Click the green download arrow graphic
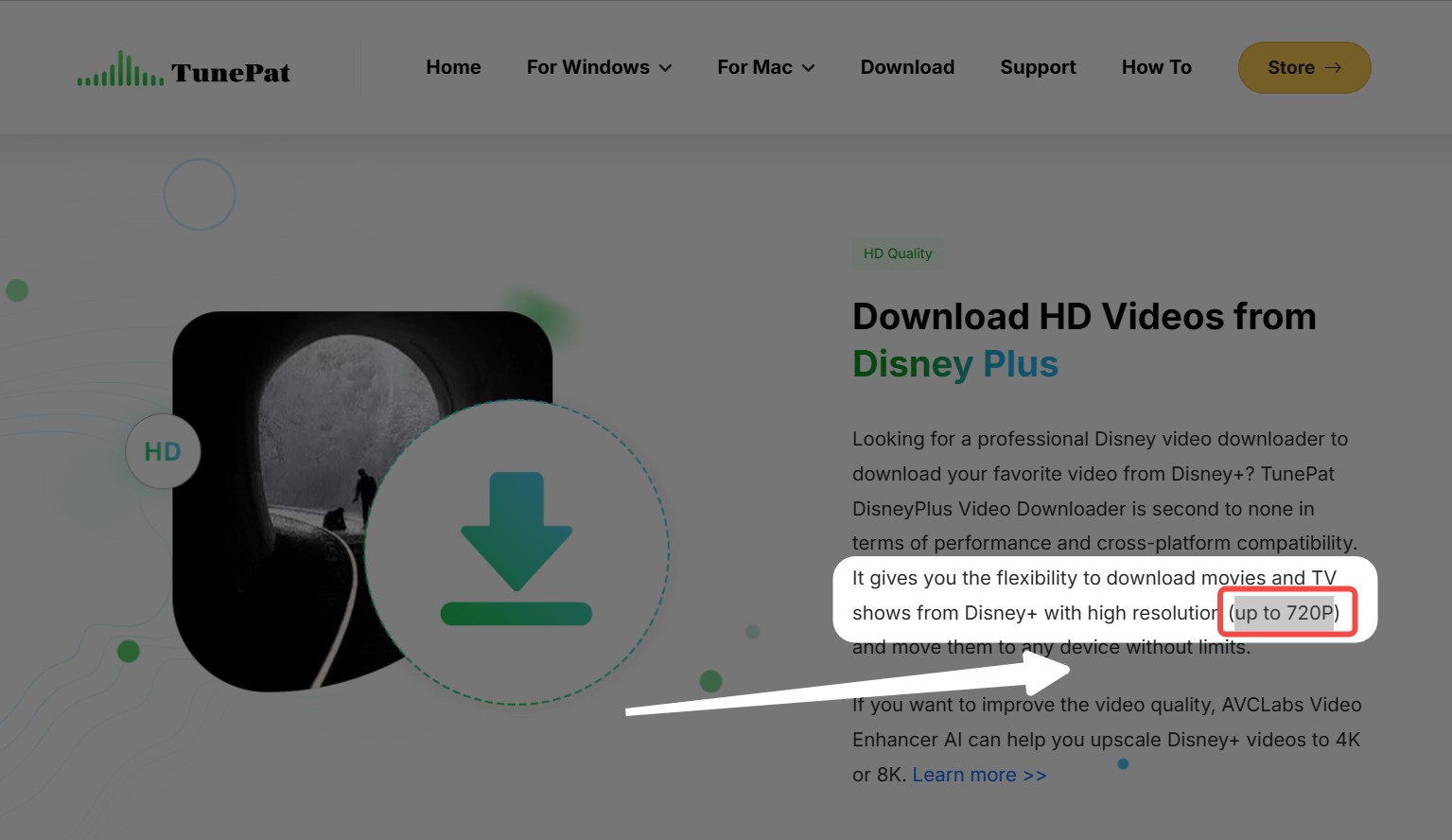The height and width of the screenshot is (840, 1452). point(516,550)
